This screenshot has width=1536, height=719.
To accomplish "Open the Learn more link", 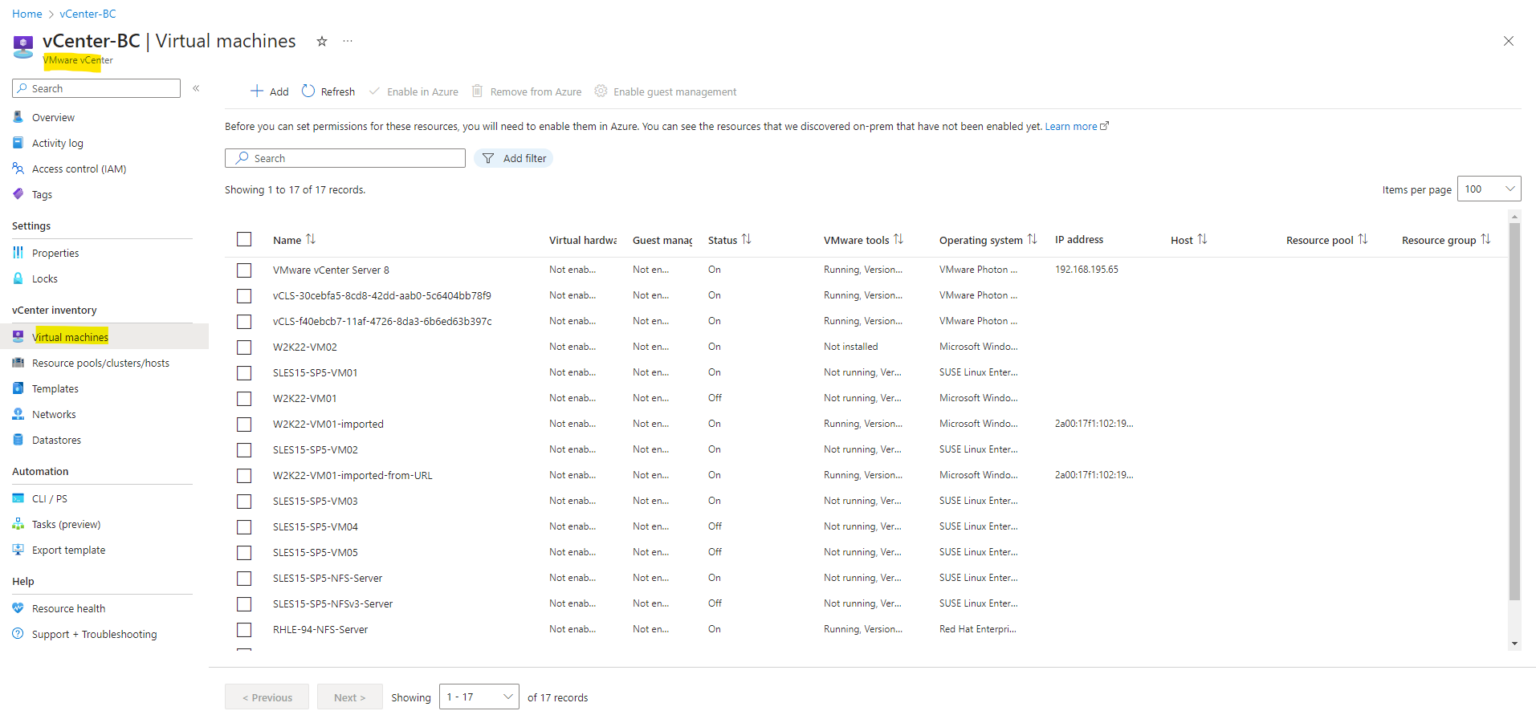I will pyautogui.click(x=1071, y=126).
